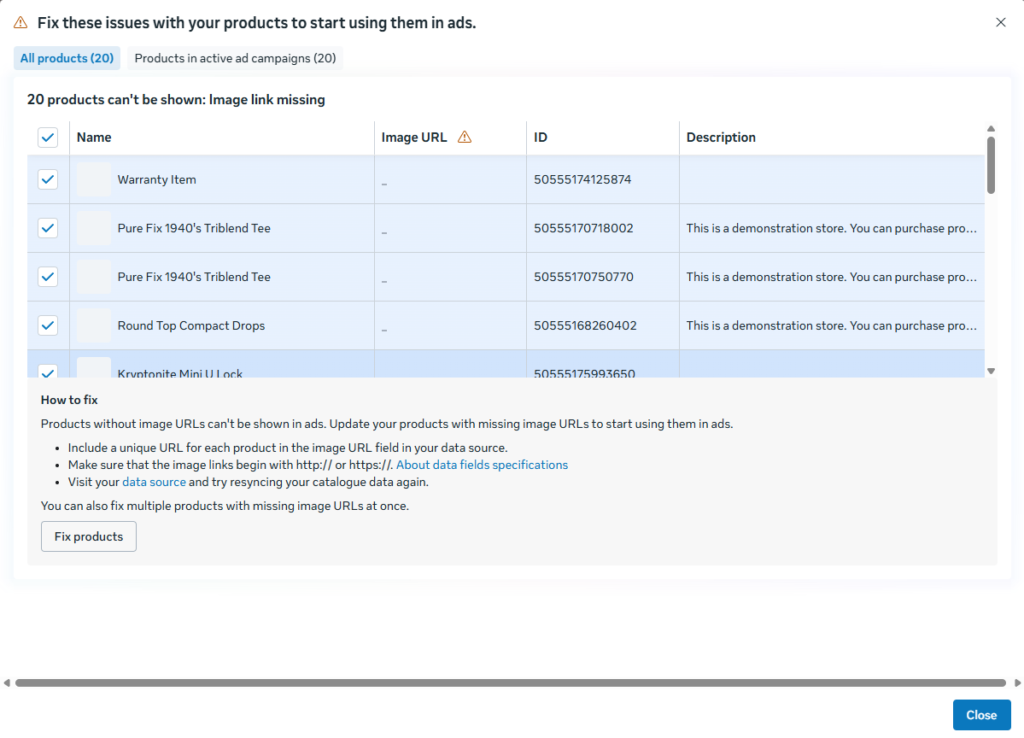Viewport: 1024px width, 738px height.
Task: Open Products in active ad campaigns tab
Action: click(235, 58)
